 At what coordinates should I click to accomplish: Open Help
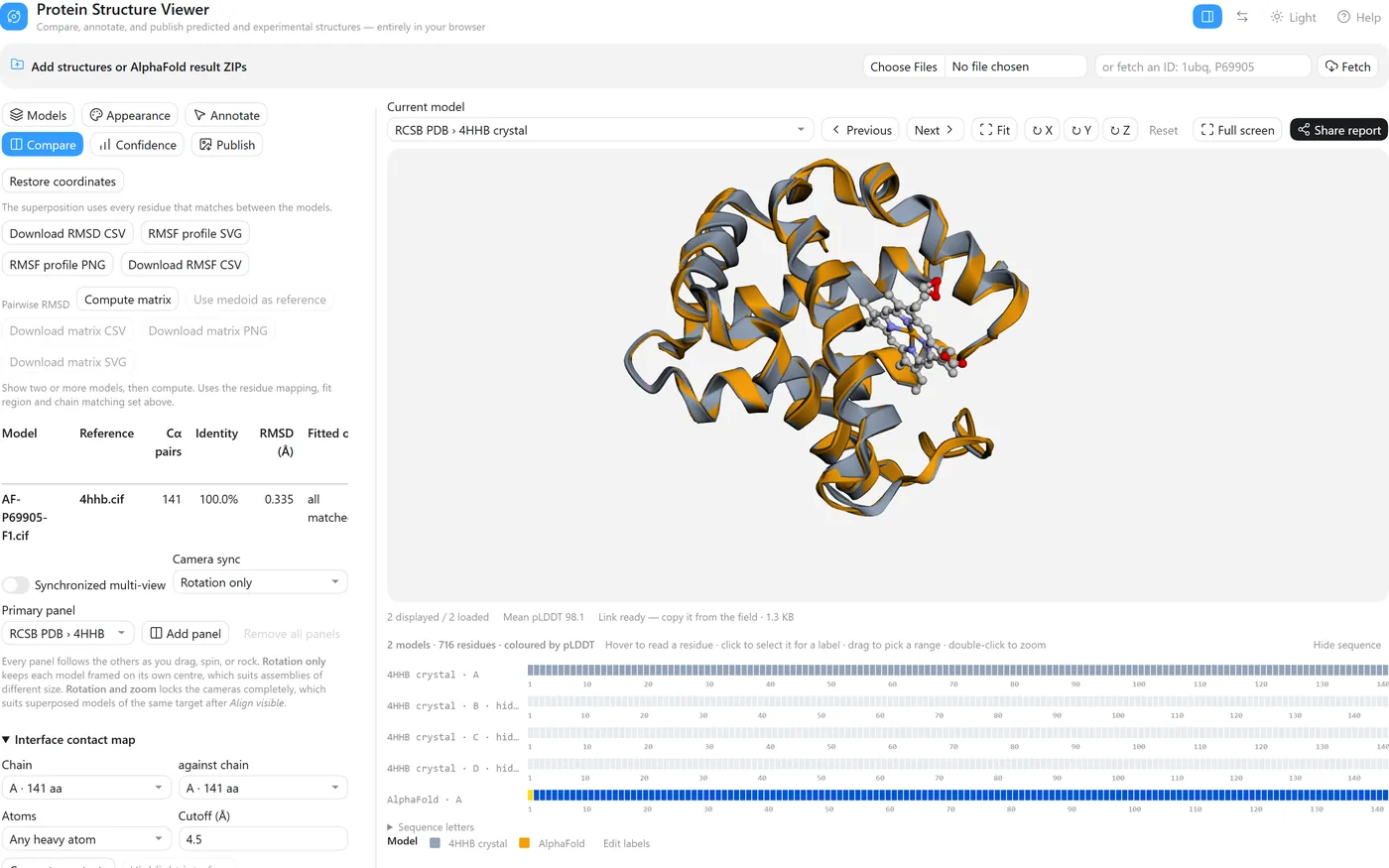[1358, 17]
